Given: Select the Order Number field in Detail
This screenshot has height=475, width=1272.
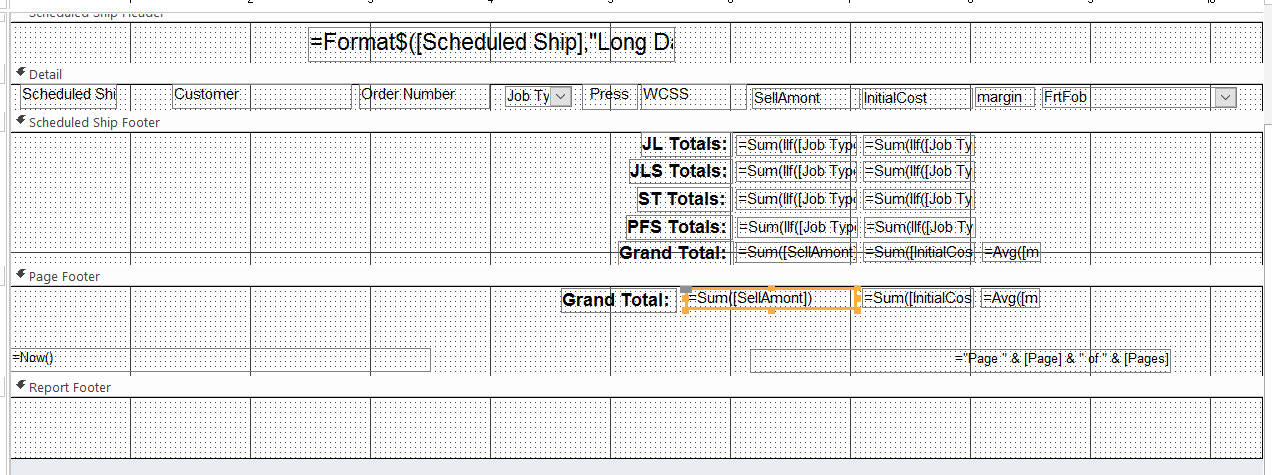Looking at the screenshot, I should pyautogui.click(x=408, y=95).
